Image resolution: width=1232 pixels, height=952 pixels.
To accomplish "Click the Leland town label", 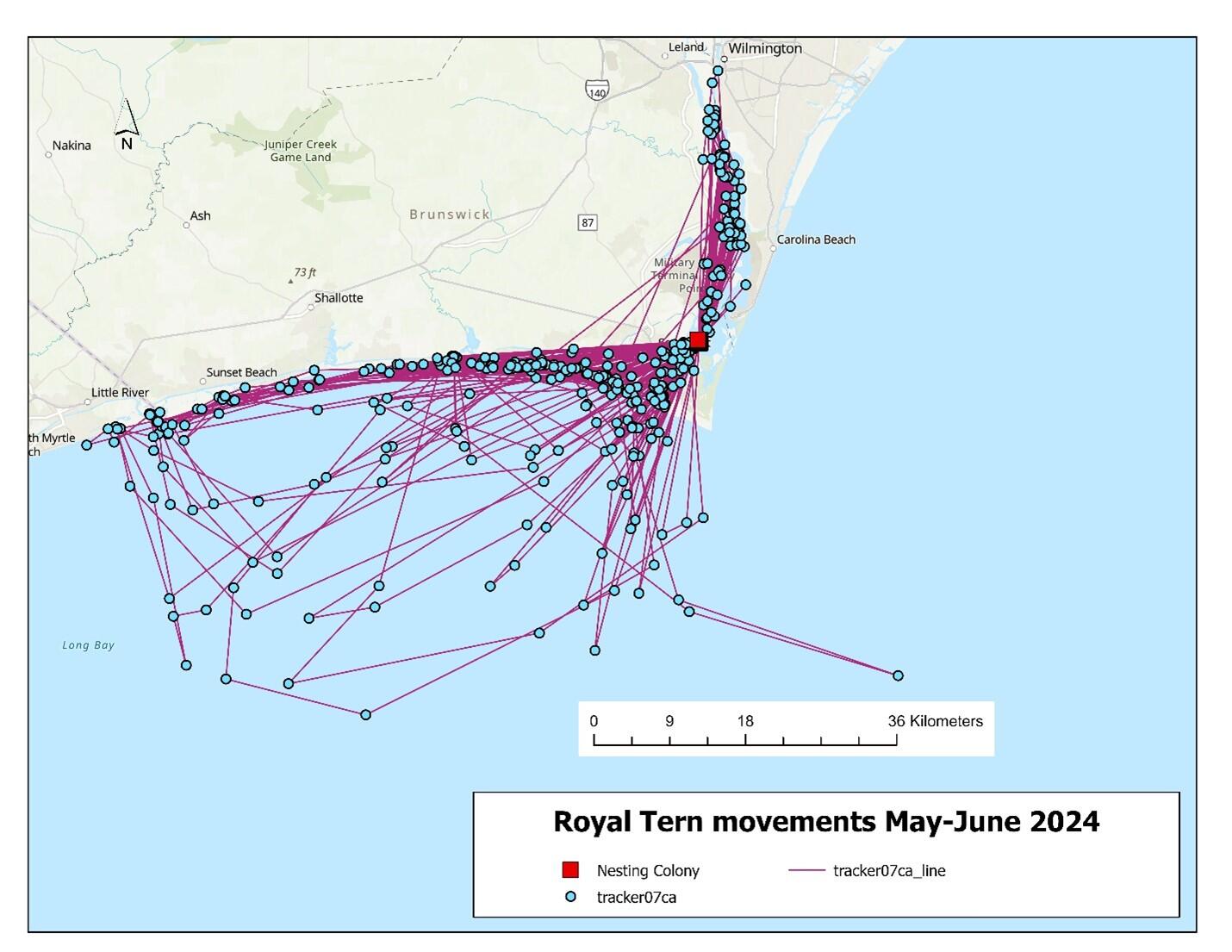I will point(687,47).
